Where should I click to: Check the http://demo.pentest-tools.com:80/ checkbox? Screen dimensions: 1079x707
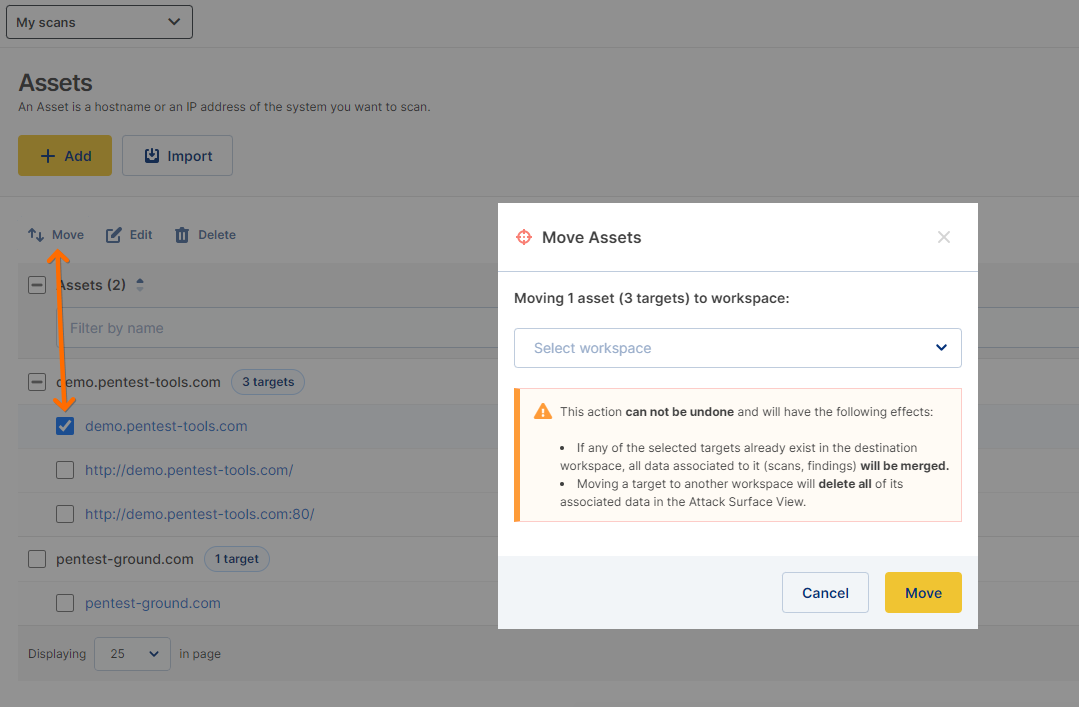65,514
